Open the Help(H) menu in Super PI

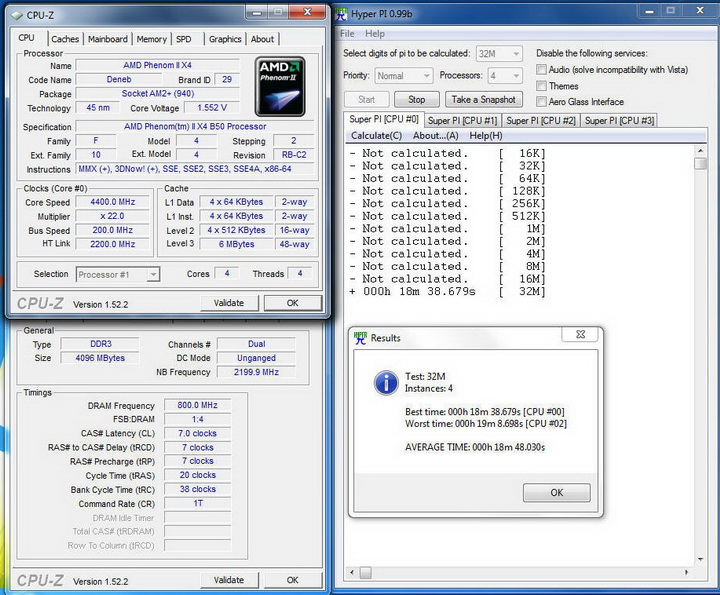(x=486, y=136)
